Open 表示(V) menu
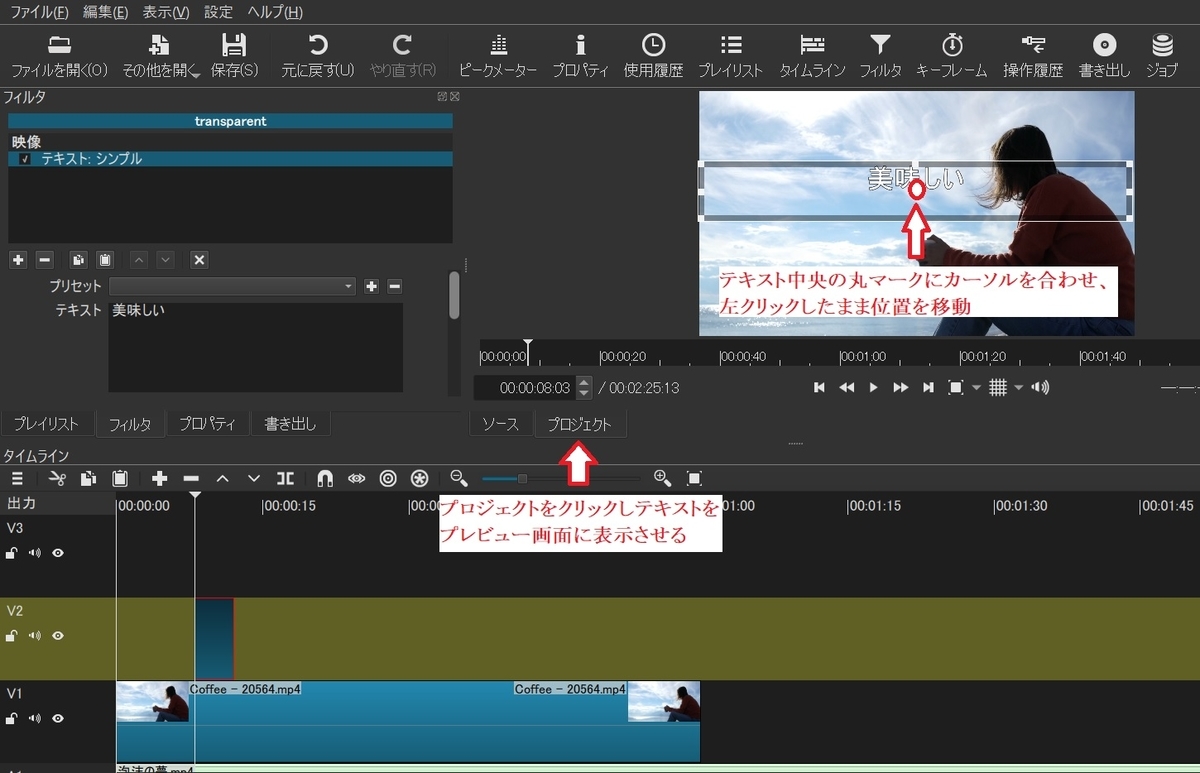The height and width of the screenshot is (773, 1200). (x=166, y=12)
